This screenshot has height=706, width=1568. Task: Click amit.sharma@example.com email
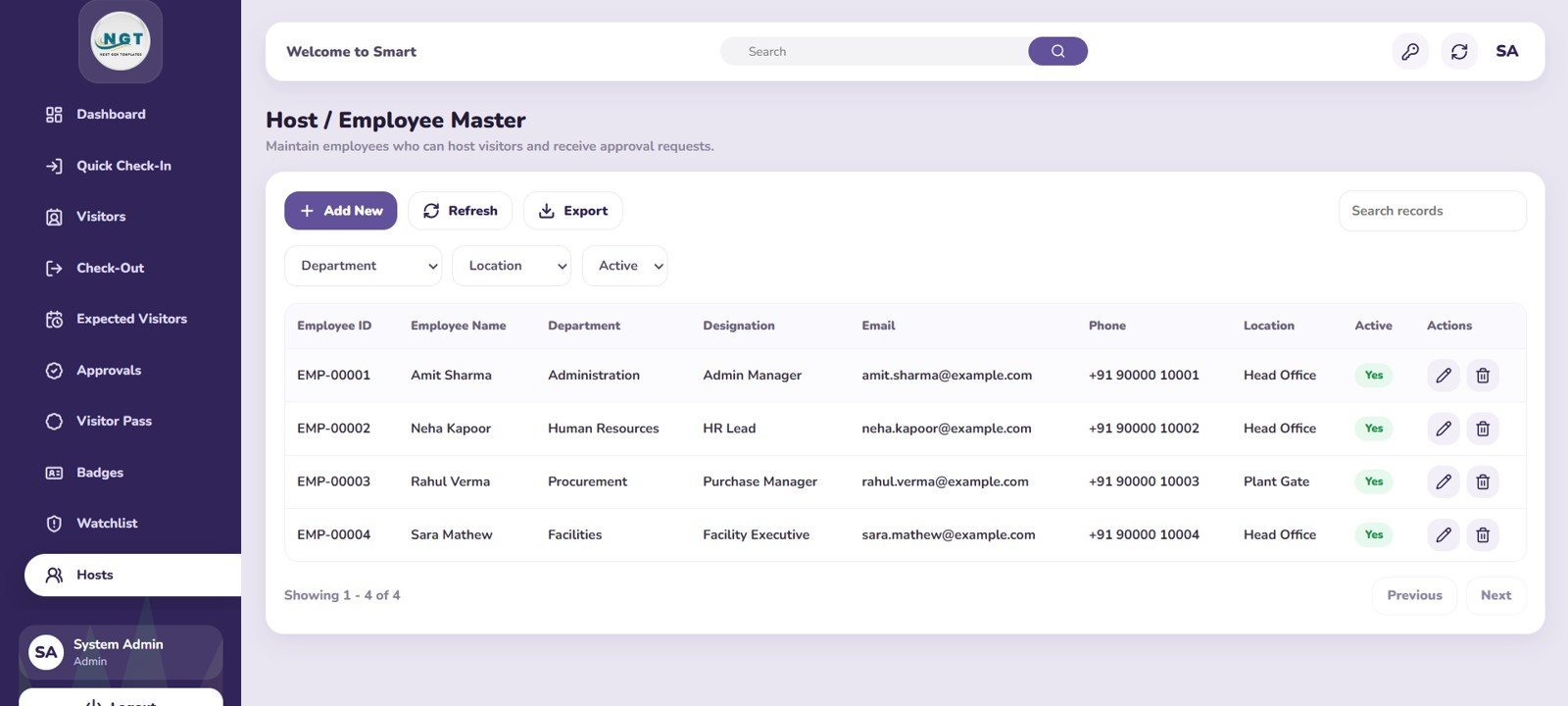pos(947,376)
